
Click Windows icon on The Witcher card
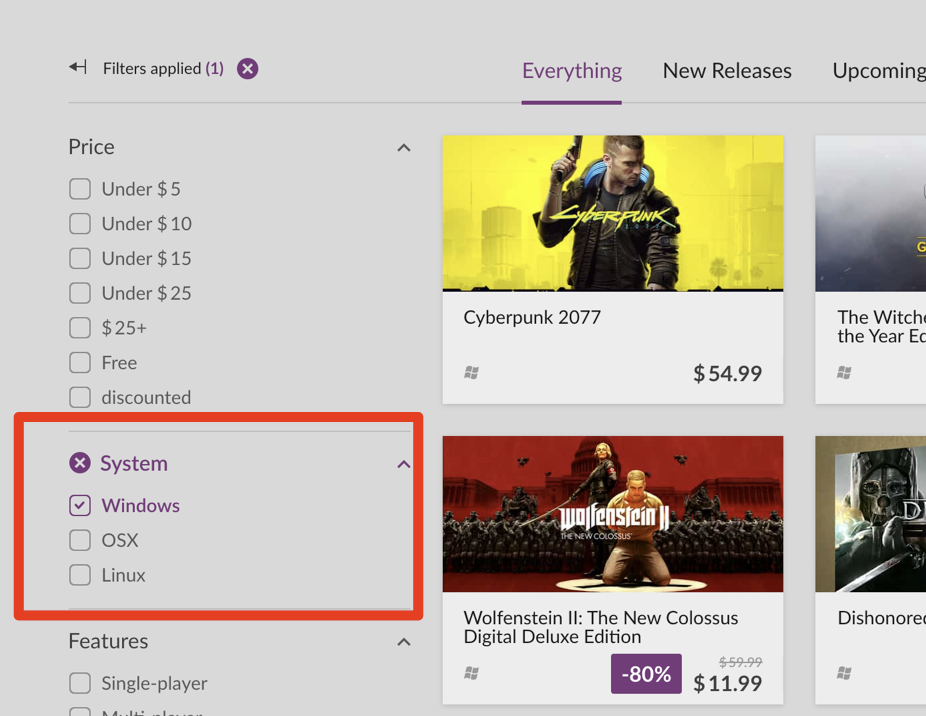pyautogui.click(x=845, y=373)
